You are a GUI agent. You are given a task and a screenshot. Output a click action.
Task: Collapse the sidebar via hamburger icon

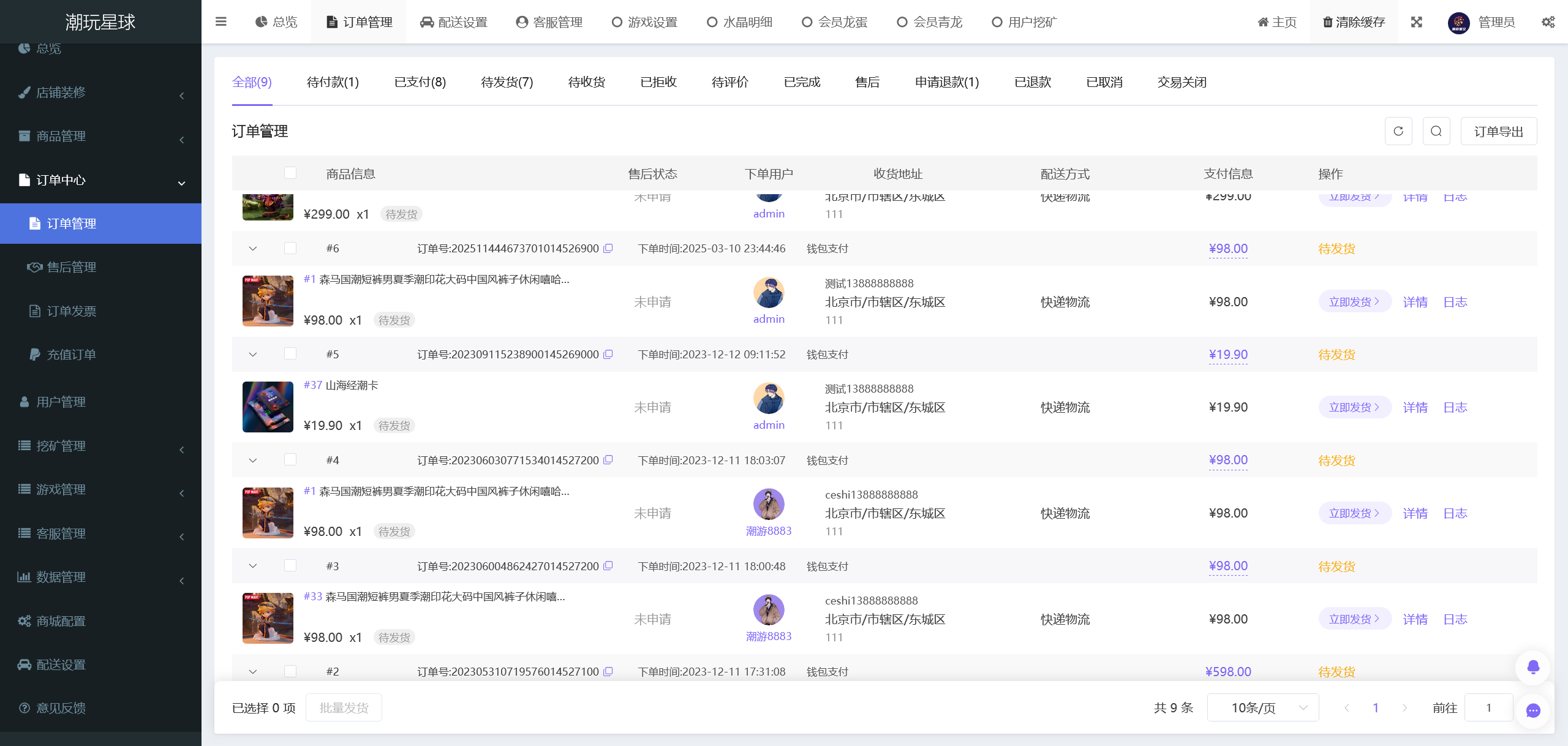(221, 21)
